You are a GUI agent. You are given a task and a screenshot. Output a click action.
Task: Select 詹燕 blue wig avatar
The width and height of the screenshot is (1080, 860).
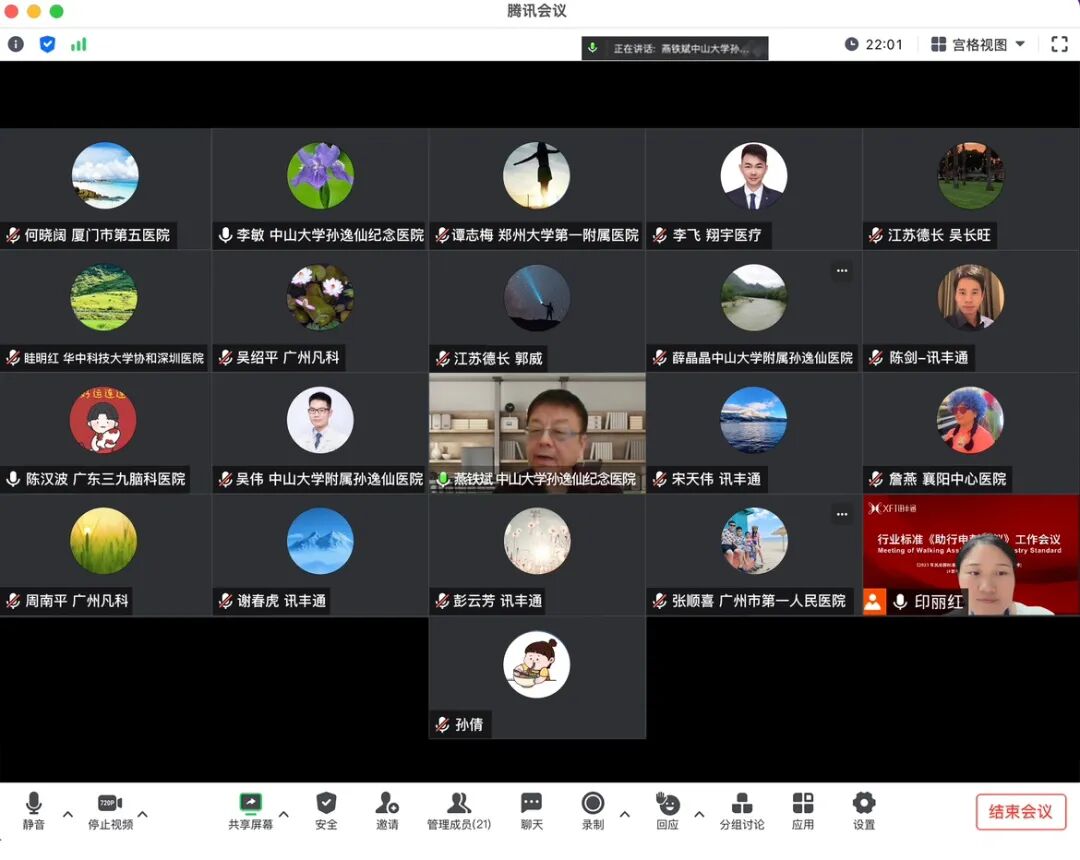(970, 419)
